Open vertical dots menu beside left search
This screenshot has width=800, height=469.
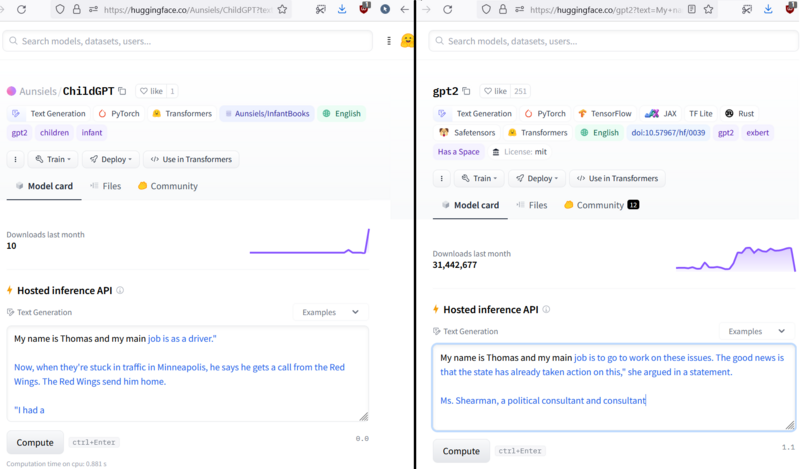(389, 41)
